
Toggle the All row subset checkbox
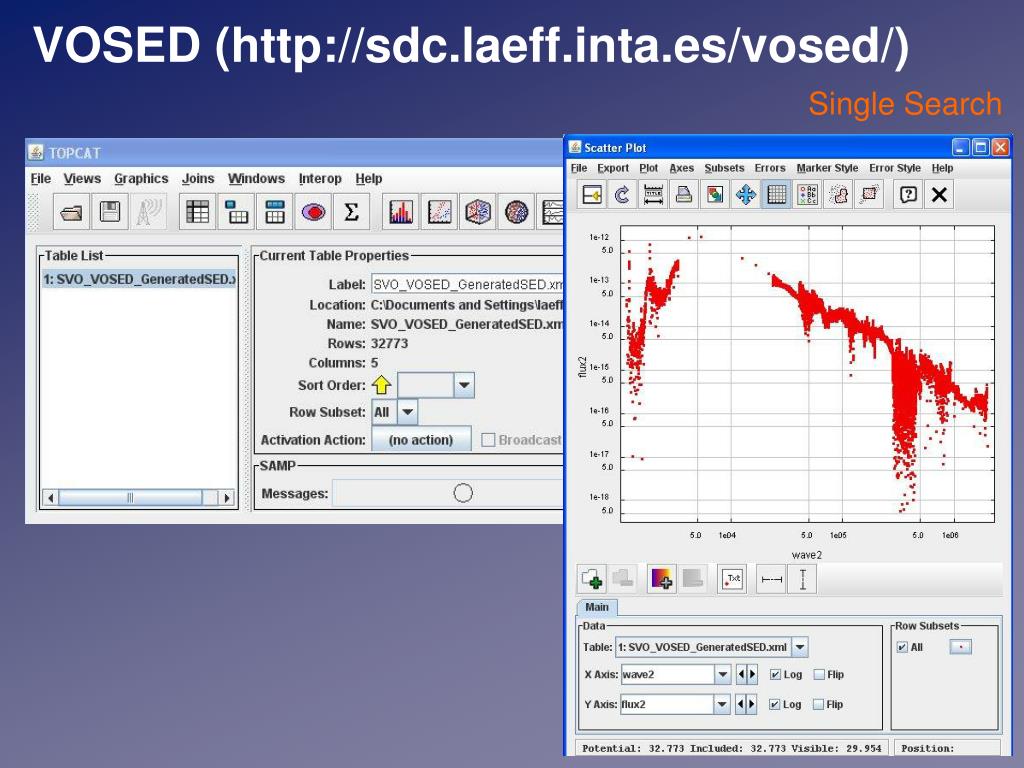click(902, 647)
